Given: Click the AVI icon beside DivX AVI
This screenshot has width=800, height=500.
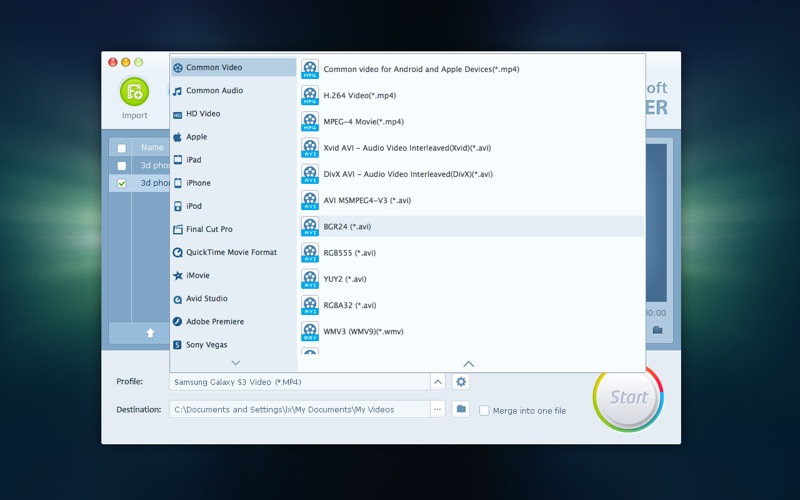Looking at the screenshot, I should (310, 174).
